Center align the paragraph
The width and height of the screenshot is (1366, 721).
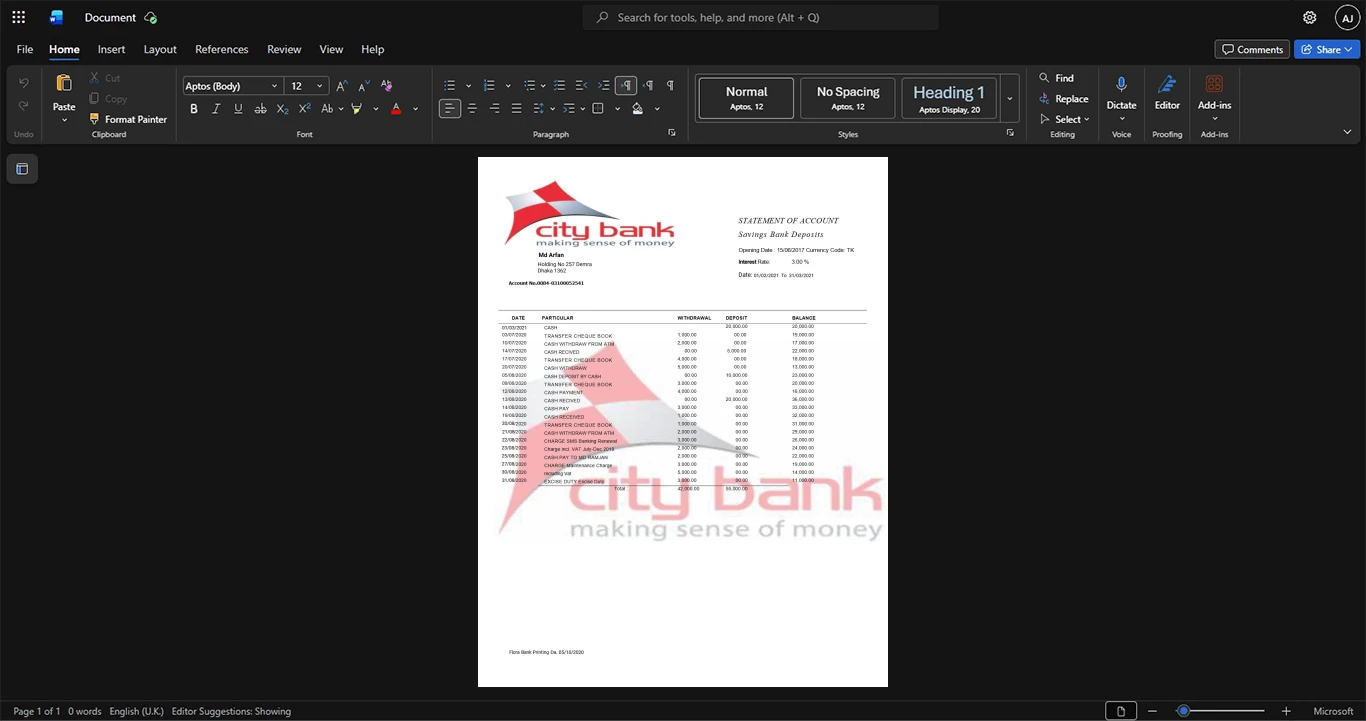[472, 108]
